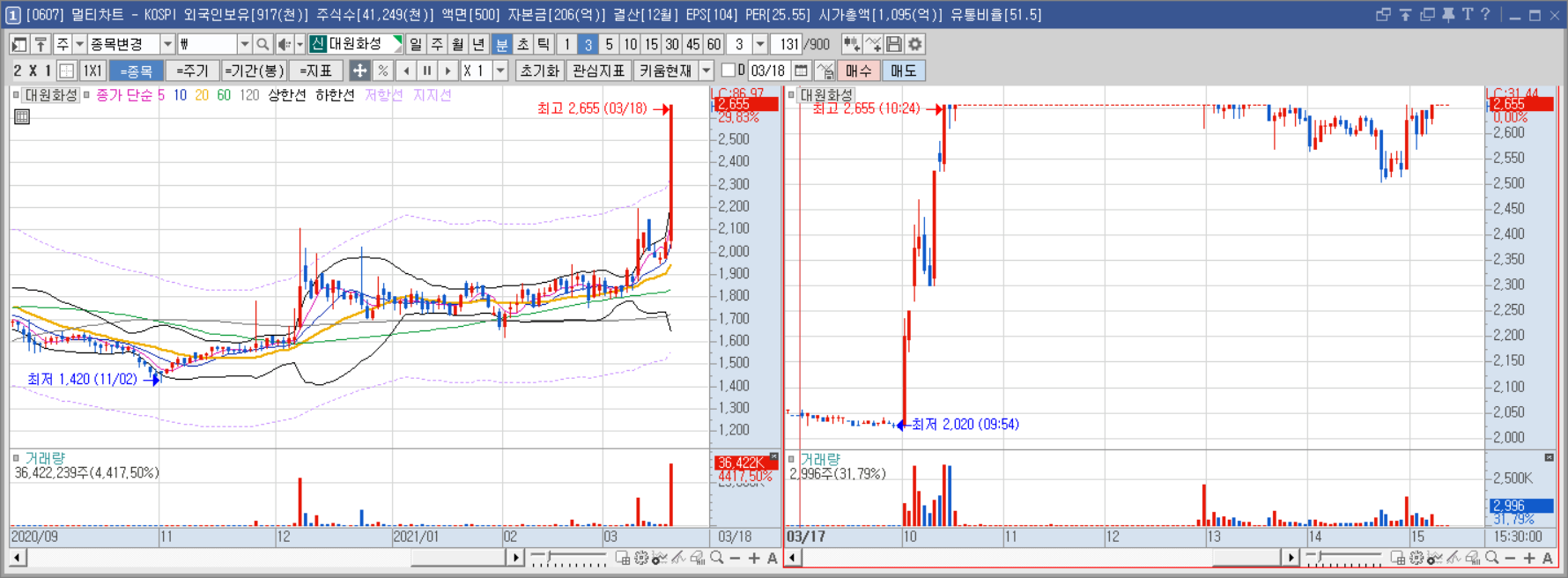Click the pin window icon in title bar
The image size is (1568, 578).
tap(1448, 14)
